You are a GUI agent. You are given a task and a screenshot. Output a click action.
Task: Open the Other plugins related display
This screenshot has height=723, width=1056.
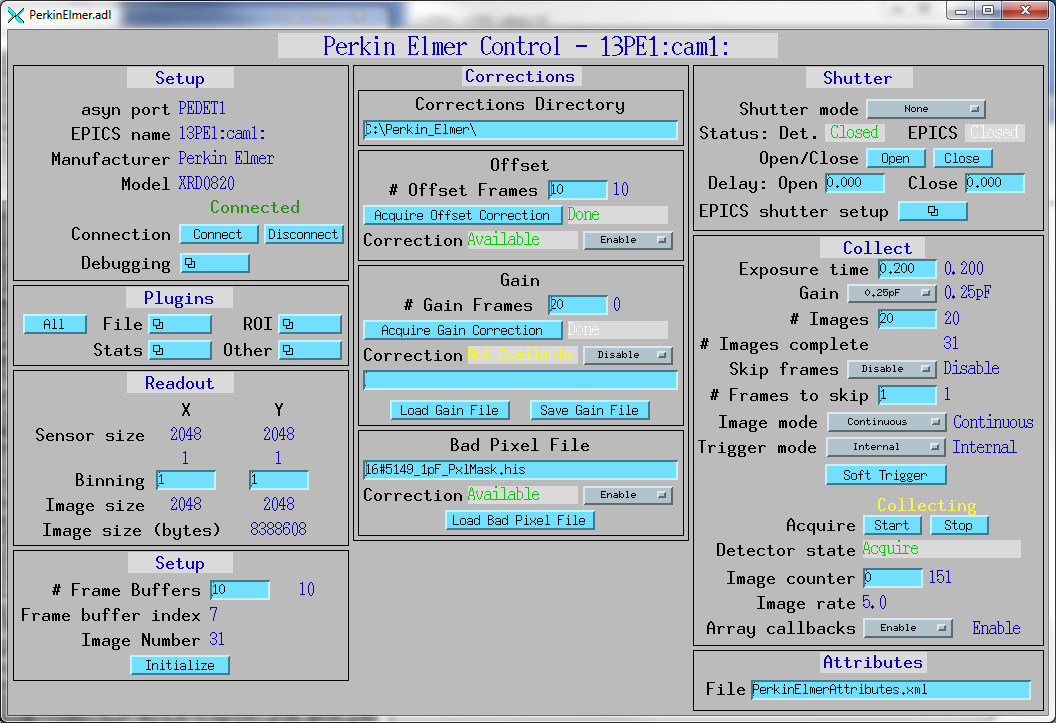pyautogui.click(x=310, y=350)
